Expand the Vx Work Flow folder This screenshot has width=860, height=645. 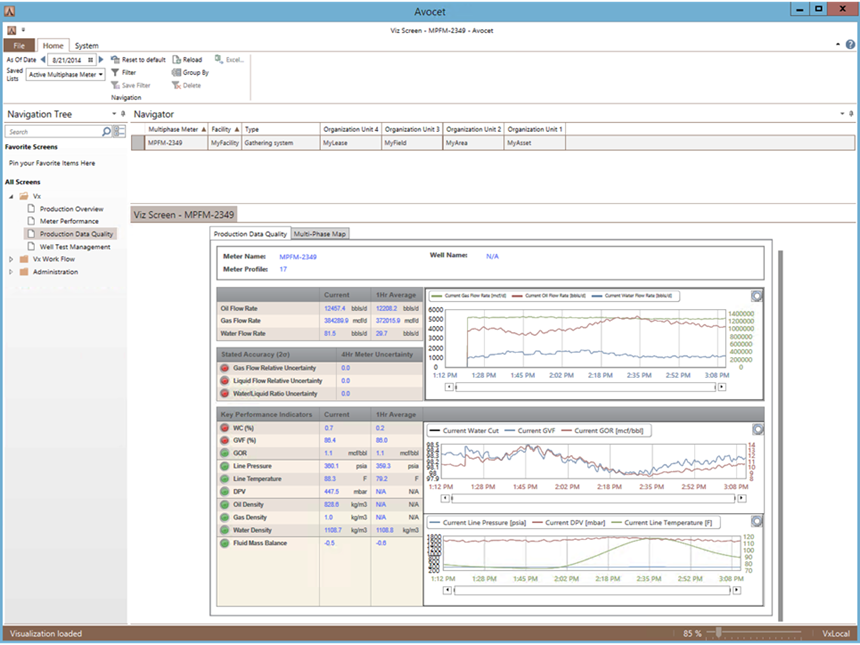pos(11,259)
